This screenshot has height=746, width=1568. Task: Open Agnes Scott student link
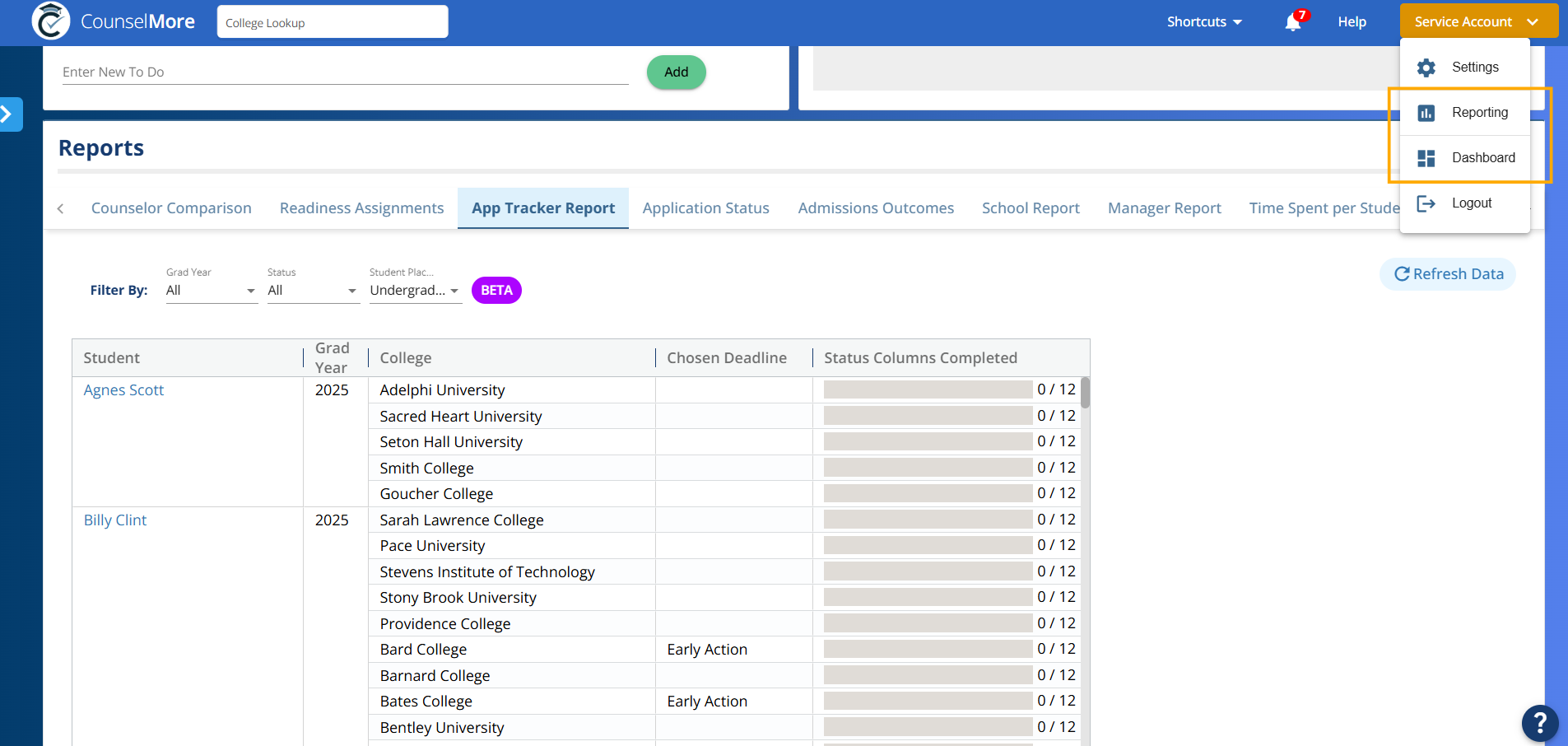123,390
